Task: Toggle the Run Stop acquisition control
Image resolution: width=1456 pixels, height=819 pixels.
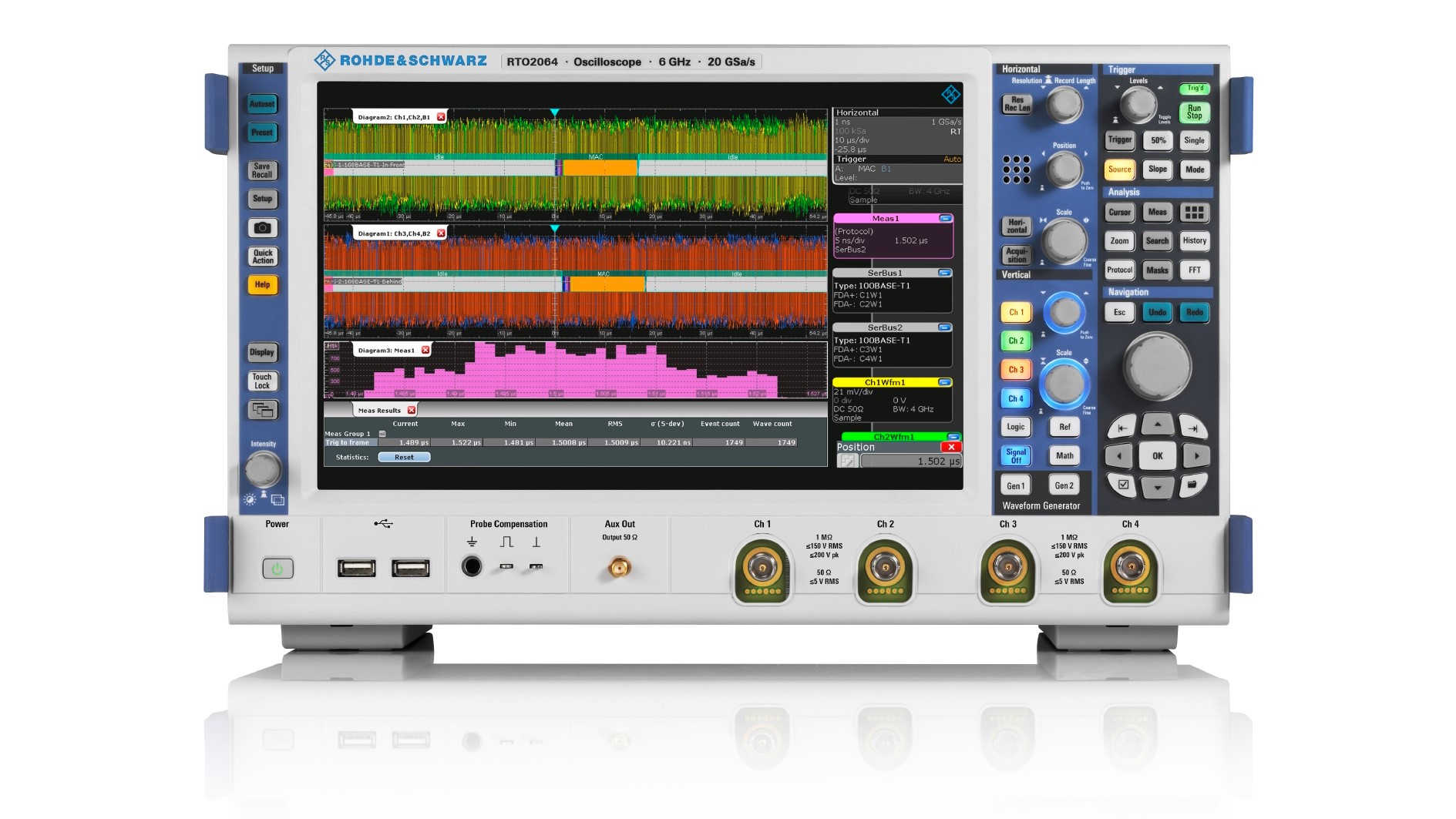Action: 1194,112
